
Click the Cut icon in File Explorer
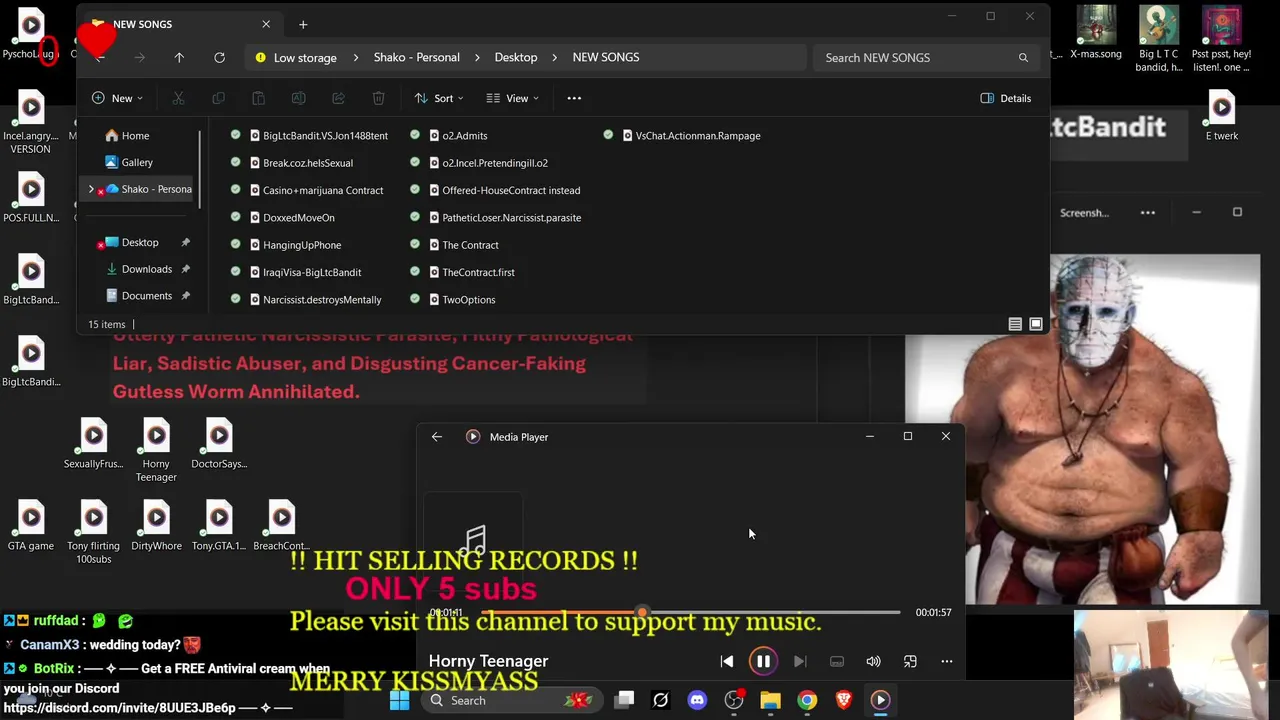[x=178, y=98]
